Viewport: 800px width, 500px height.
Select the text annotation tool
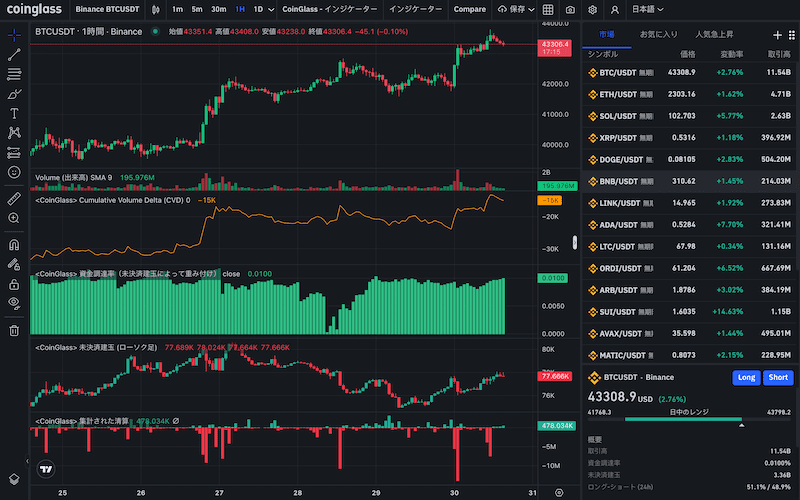pos(14,113)
